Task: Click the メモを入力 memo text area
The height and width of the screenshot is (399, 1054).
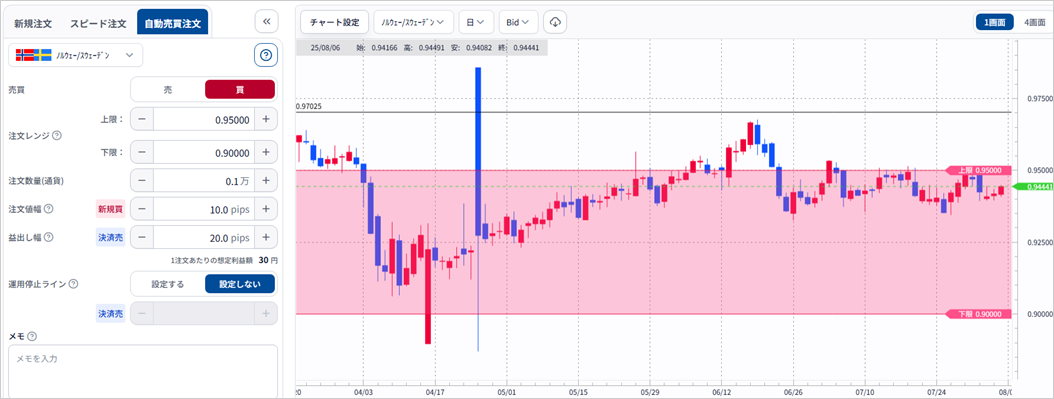Action: [x=143, y=370]
